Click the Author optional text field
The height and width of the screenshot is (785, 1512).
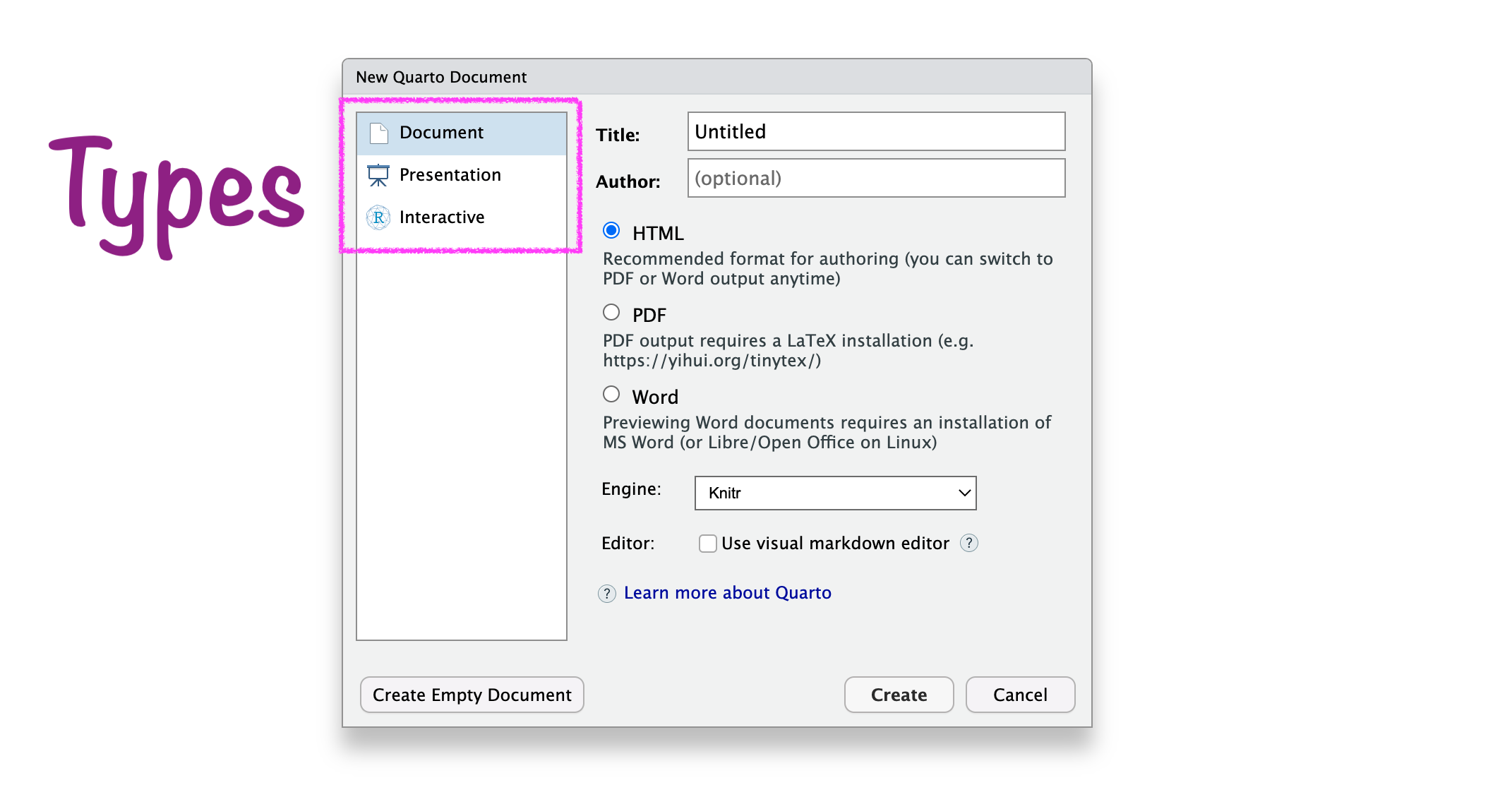pos(876,178)
